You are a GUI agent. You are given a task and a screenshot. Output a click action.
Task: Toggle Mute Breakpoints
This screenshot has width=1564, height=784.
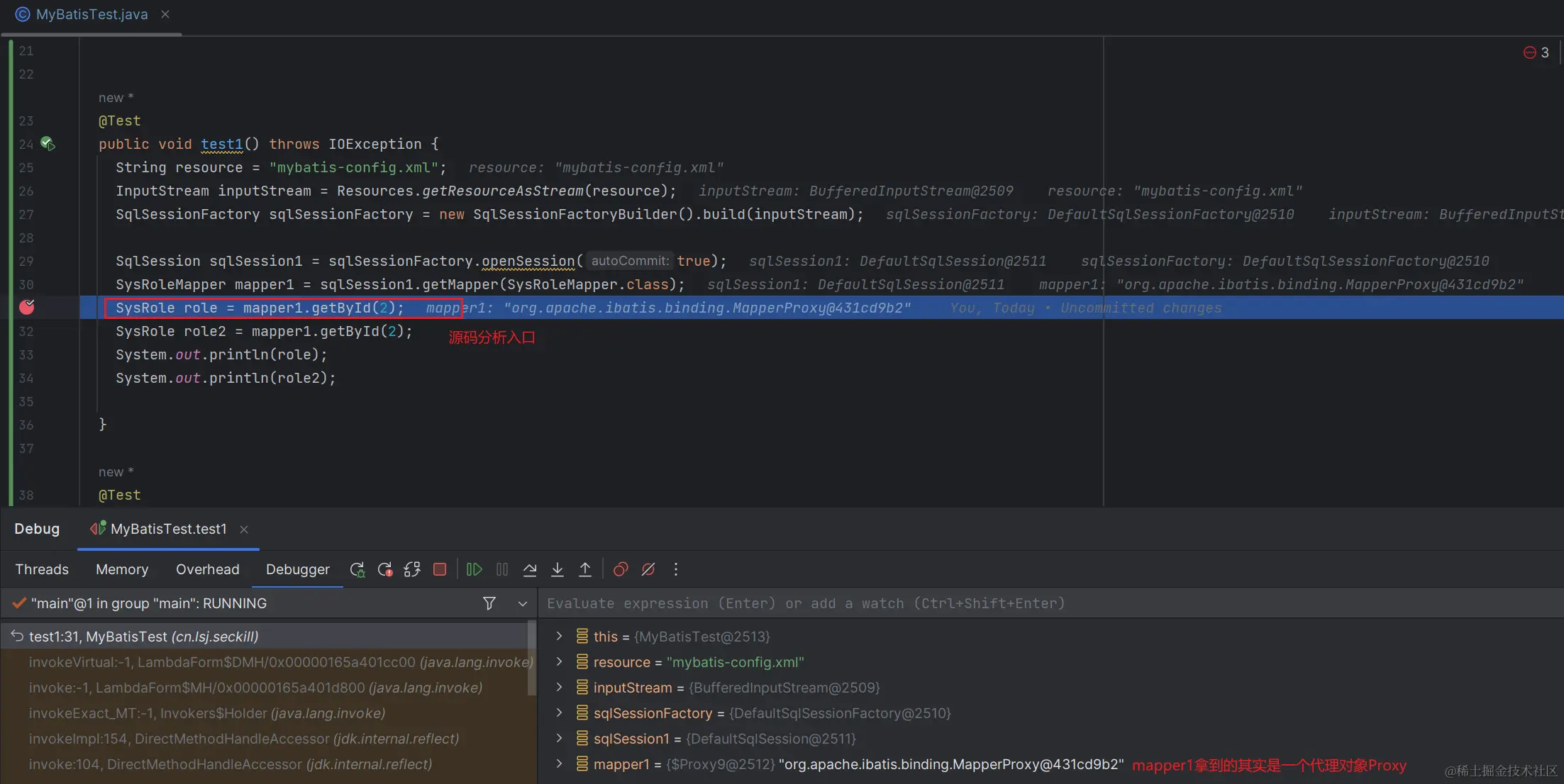(648, 569)
